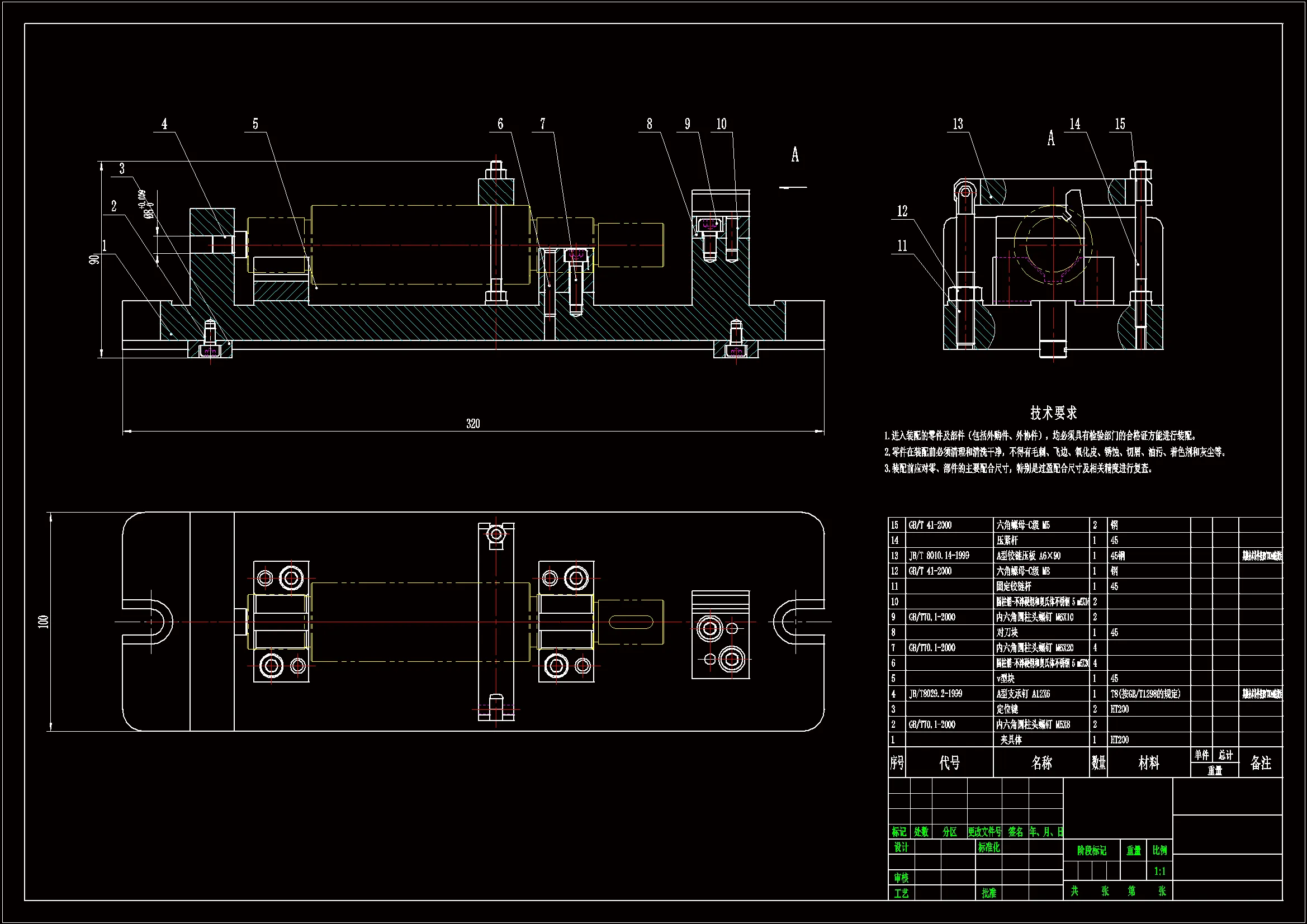Select the 材料 column header cell
Viewport: 1307px width, 924px height.
pos(1148,763)
